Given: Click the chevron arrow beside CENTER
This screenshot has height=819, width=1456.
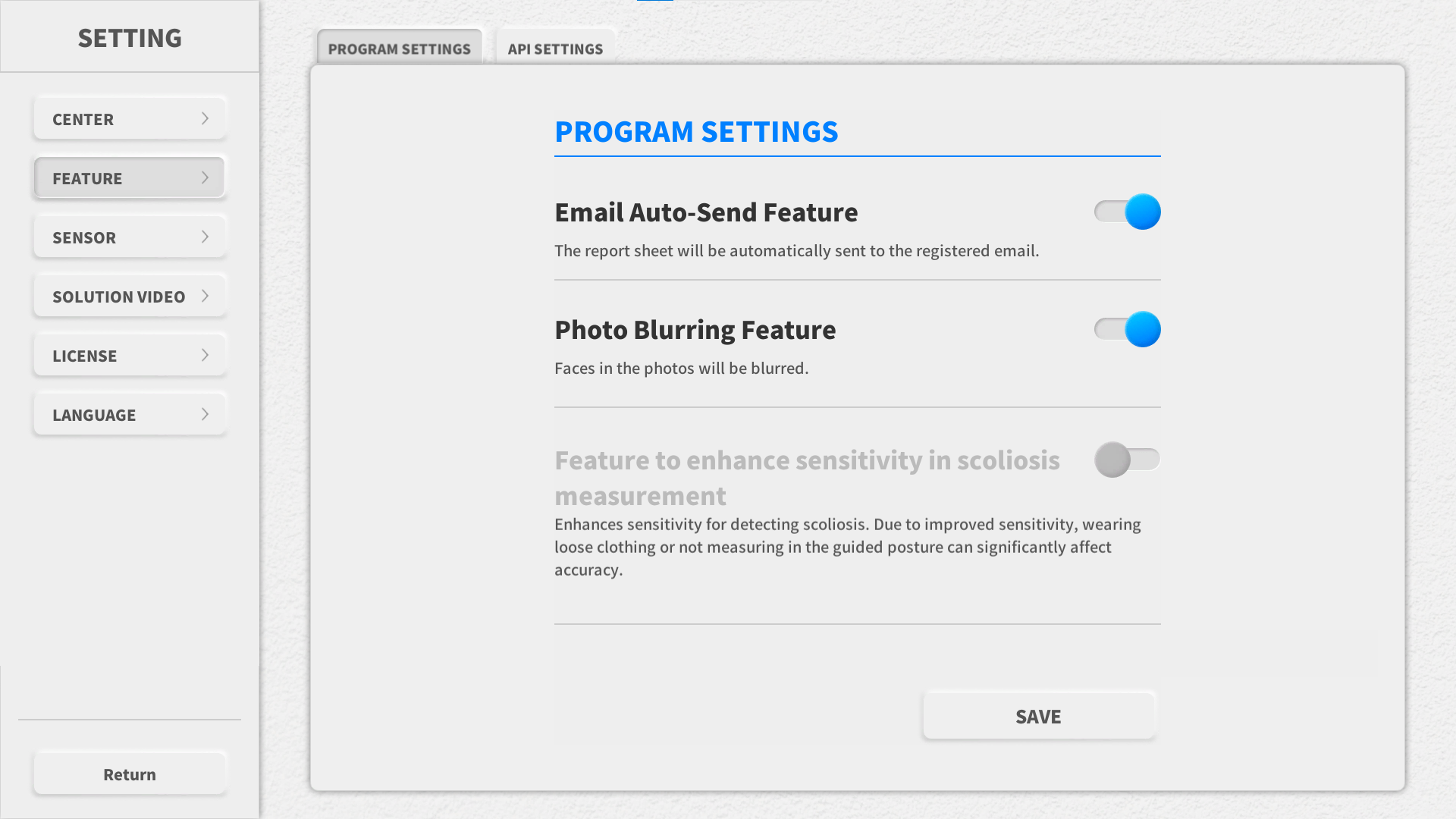Looking at the screenshot, I should (205, 118).
